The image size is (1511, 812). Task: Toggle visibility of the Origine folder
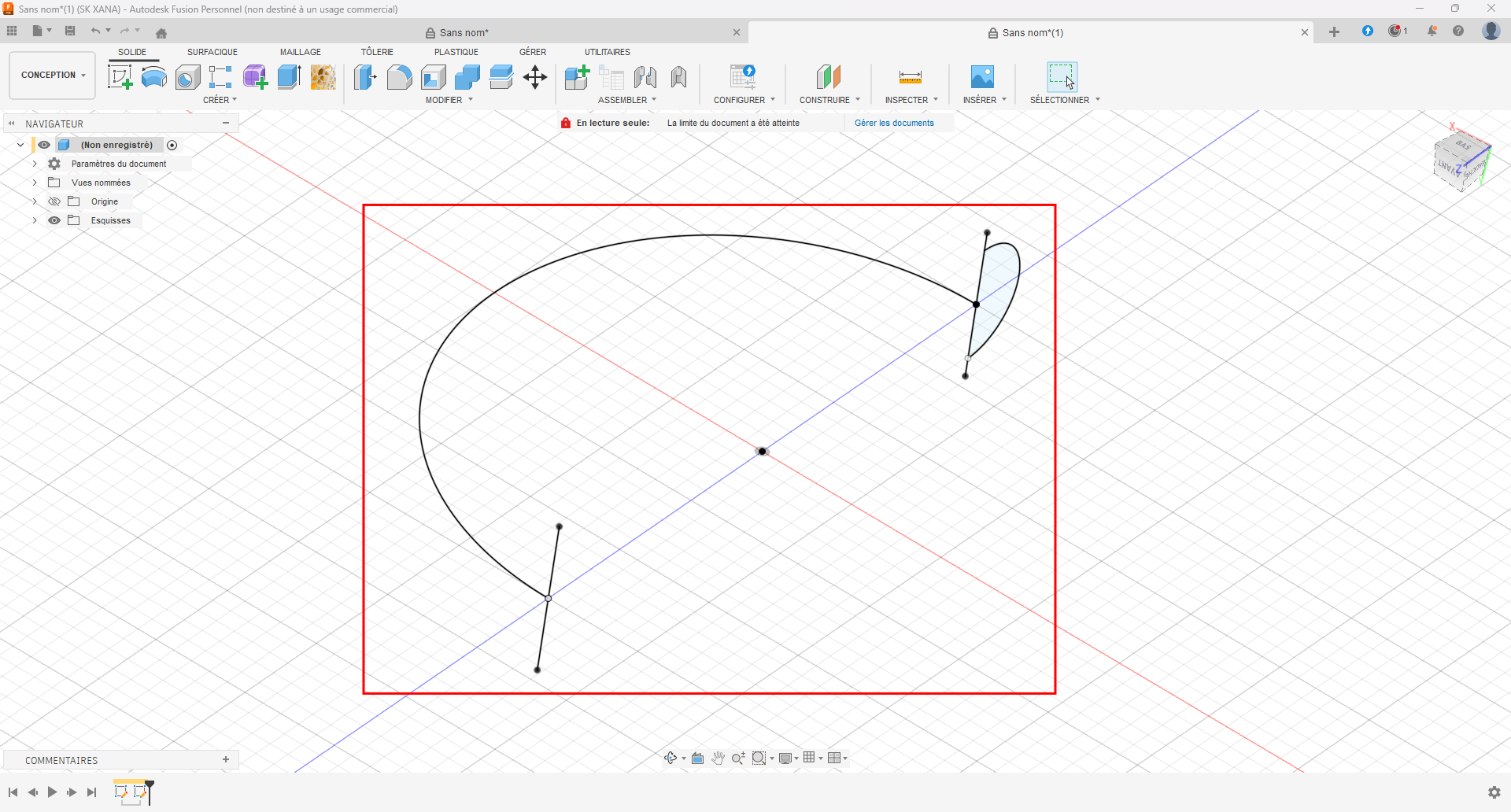[x=54, y=201]
